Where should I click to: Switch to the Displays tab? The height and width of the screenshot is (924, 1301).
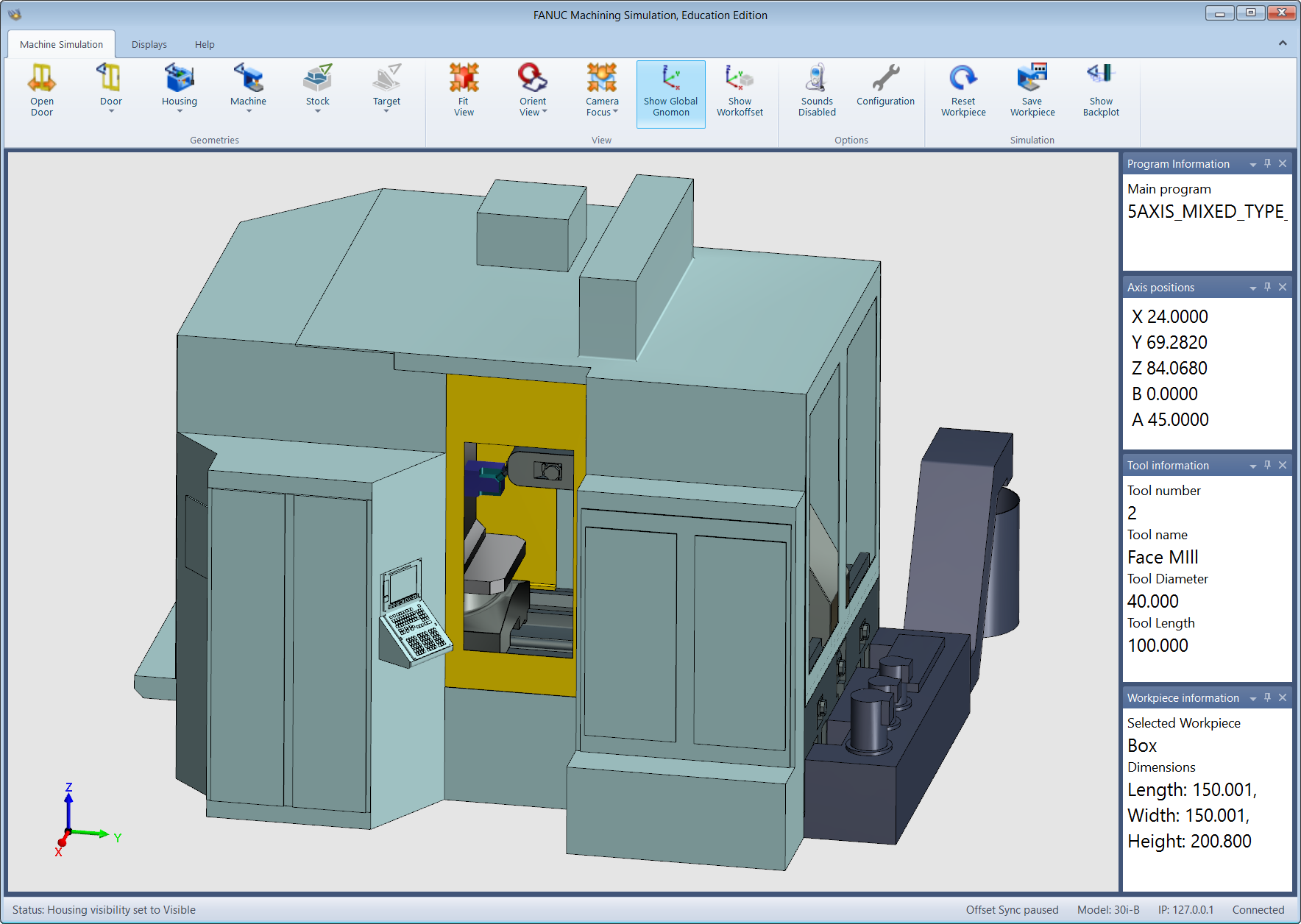coord(149,45)
